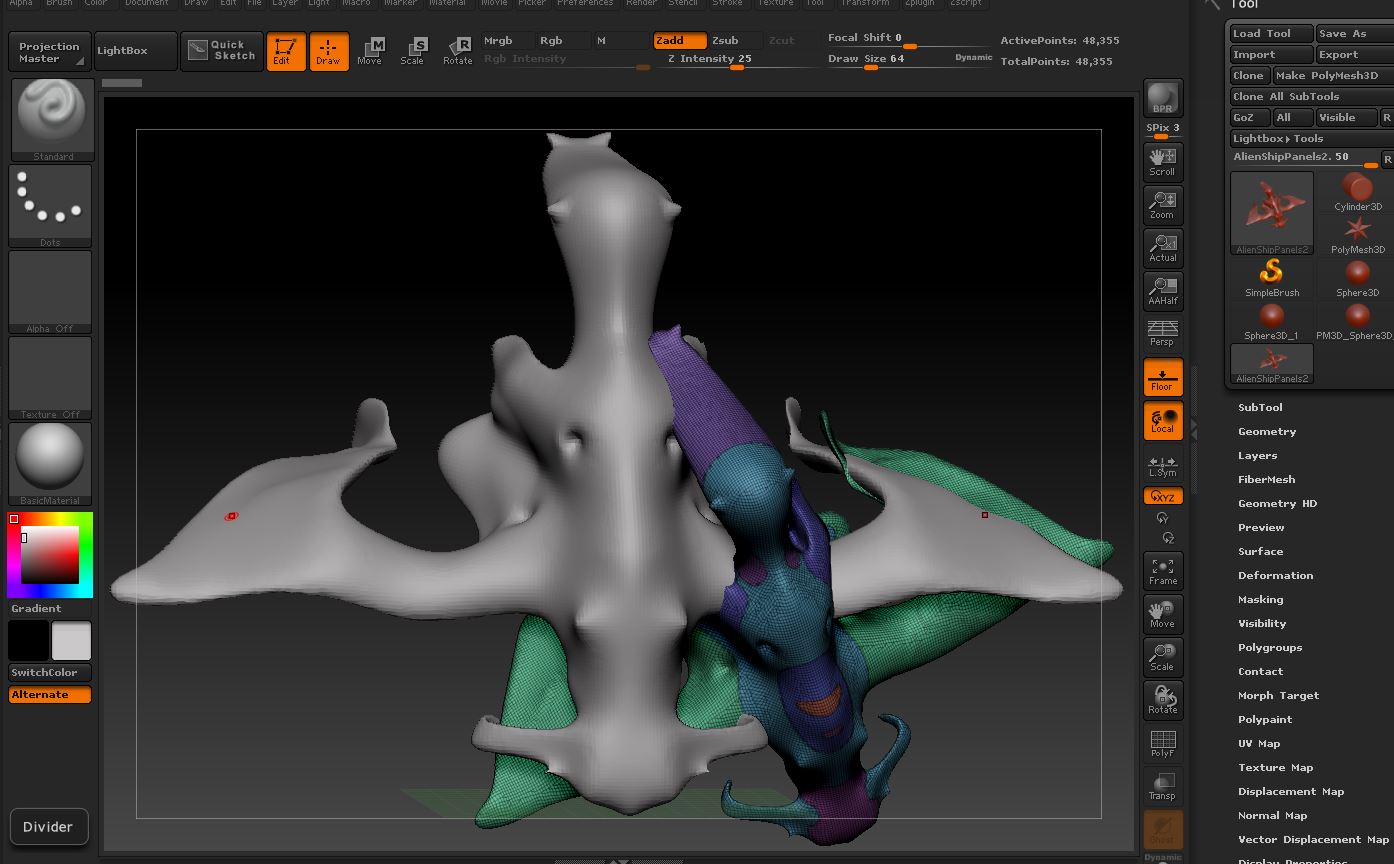Toggle PolyF polyframe display
Viewport: 1394px width, 864px height.
[x=1163, y=743]
